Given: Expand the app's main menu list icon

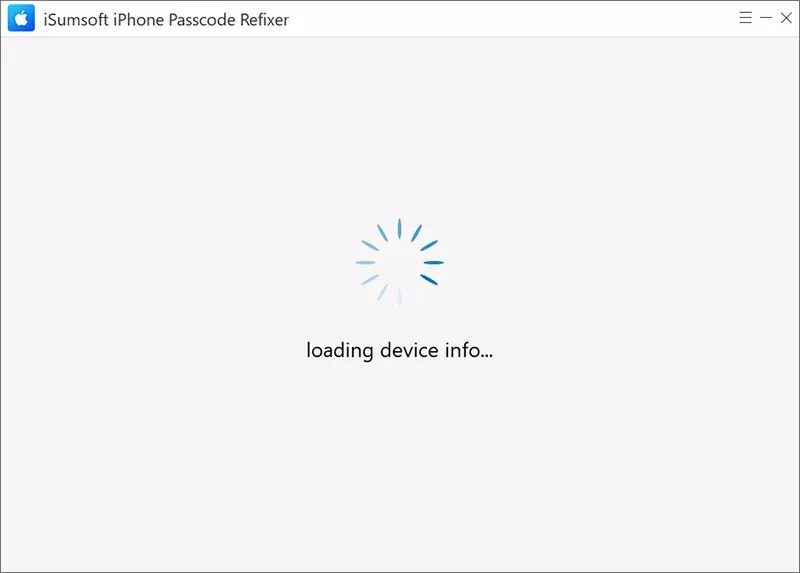Looking at the screenshot, I should coord(745,18).
